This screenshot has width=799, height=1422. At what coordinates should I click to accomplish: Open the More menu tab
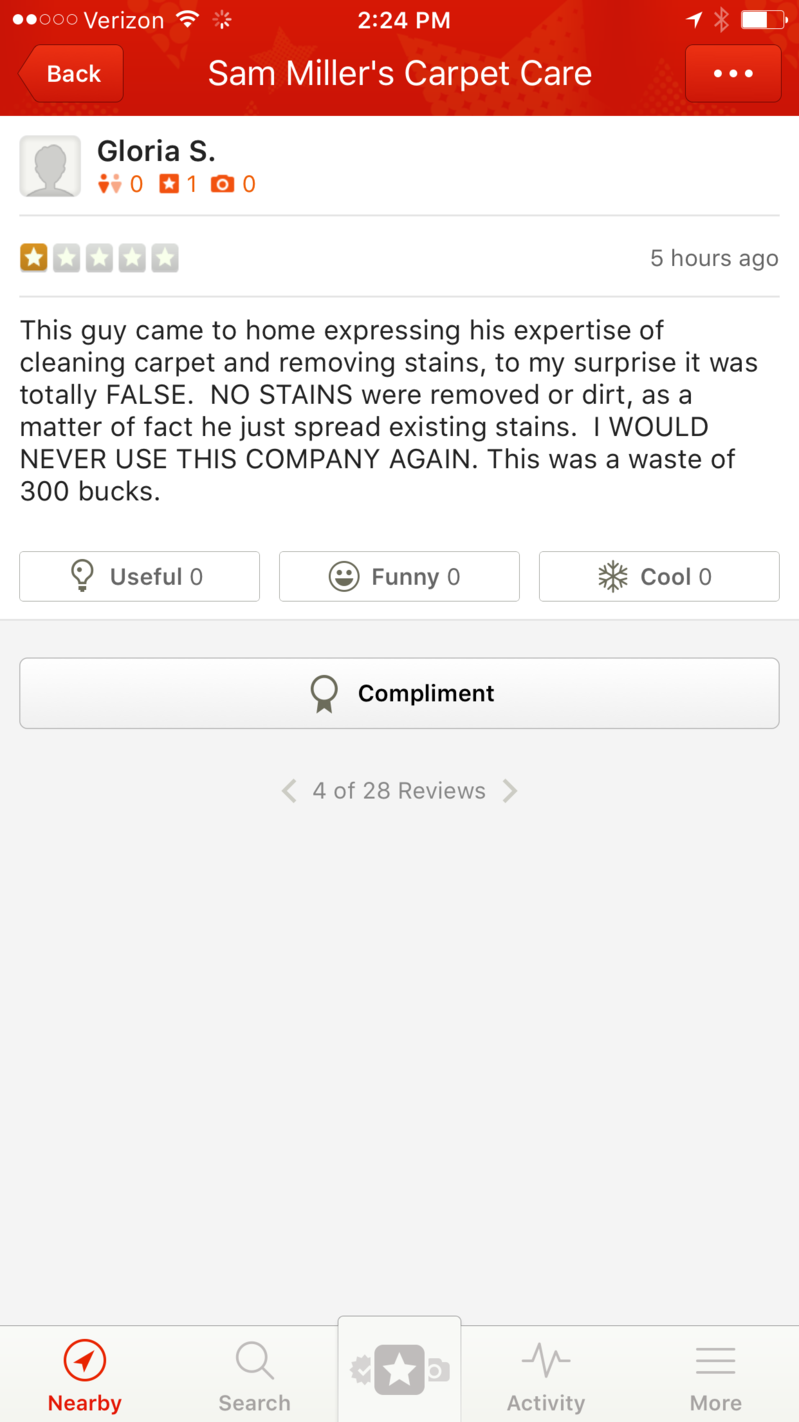[x=716, y=1376]
